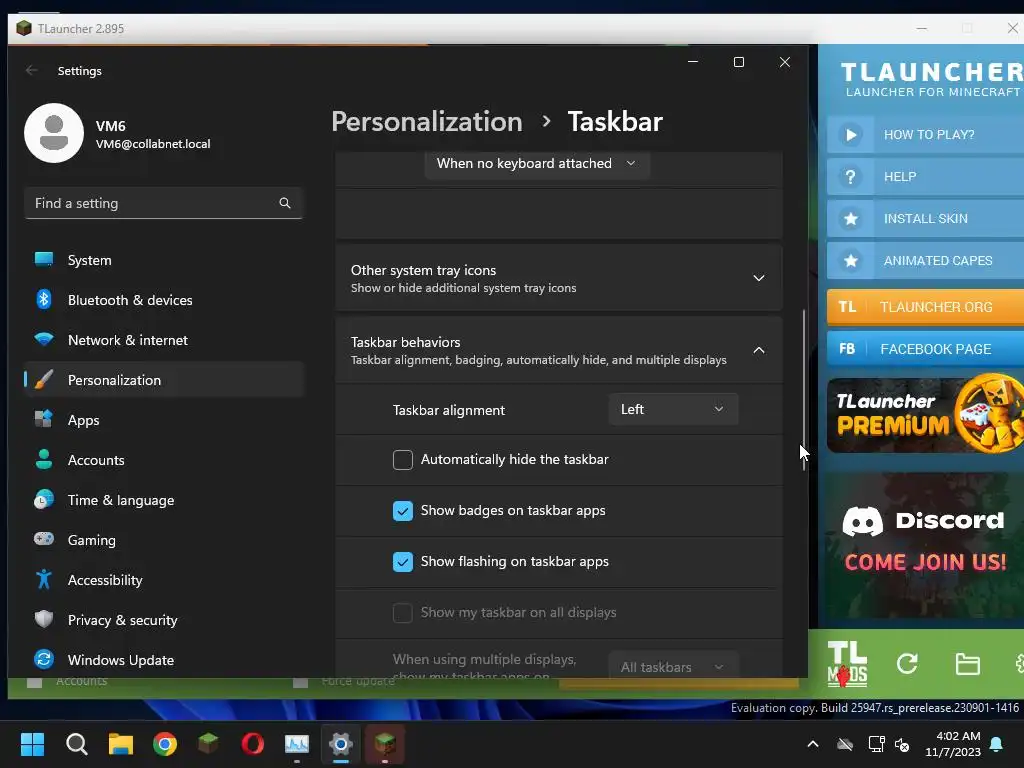The image size is (1024, 768).
Task: Click the Discord Come Join Us banner
Action: pyautogui.click(x=925, y=545)
